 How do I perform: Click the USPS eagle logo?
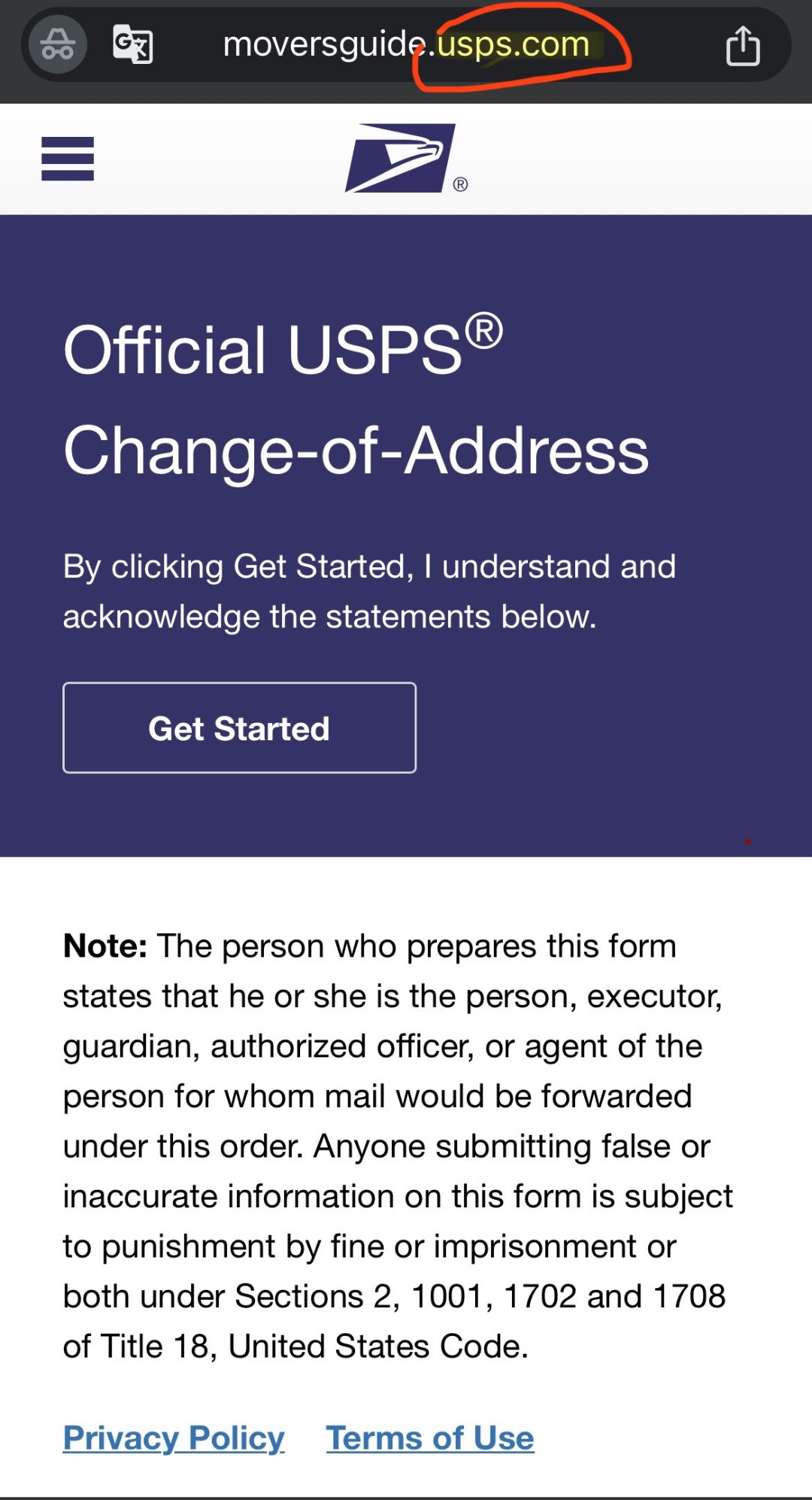pos(401,158)
